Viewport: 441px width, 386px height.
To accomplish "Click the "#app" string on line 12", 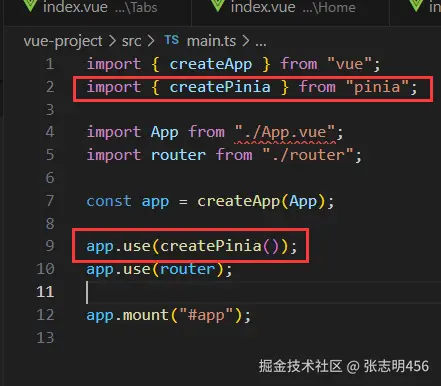I will (206, 315).
